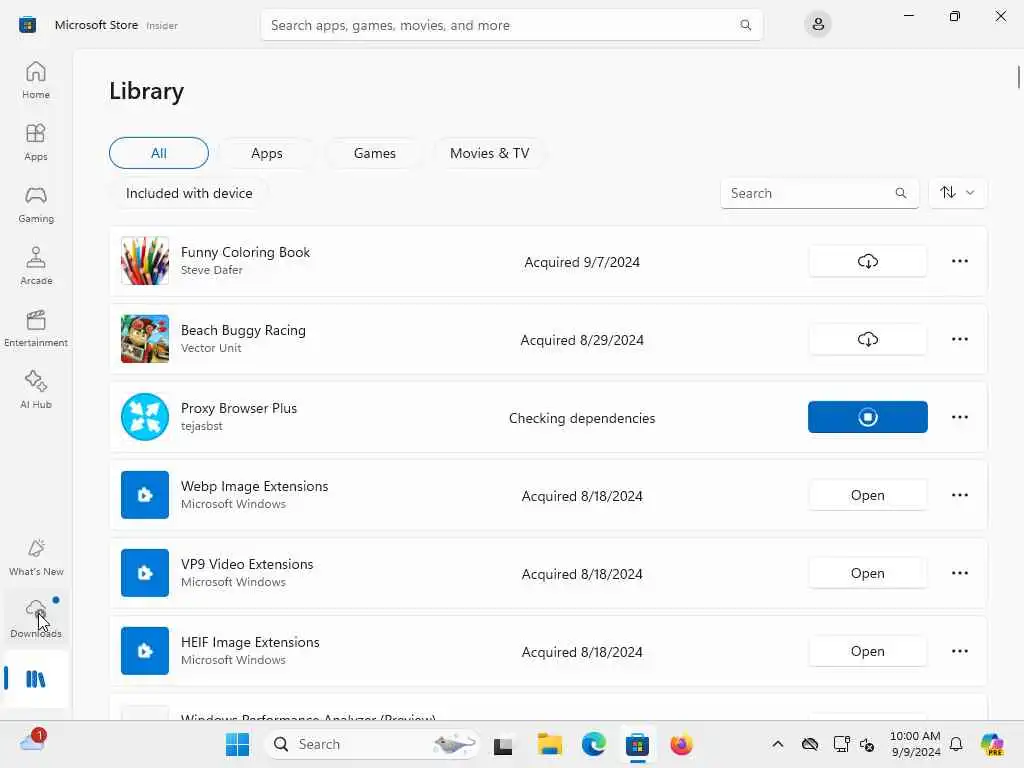Open the Downloads page in the sidebar
The image size is (1024, 768).
coord(36,618)
